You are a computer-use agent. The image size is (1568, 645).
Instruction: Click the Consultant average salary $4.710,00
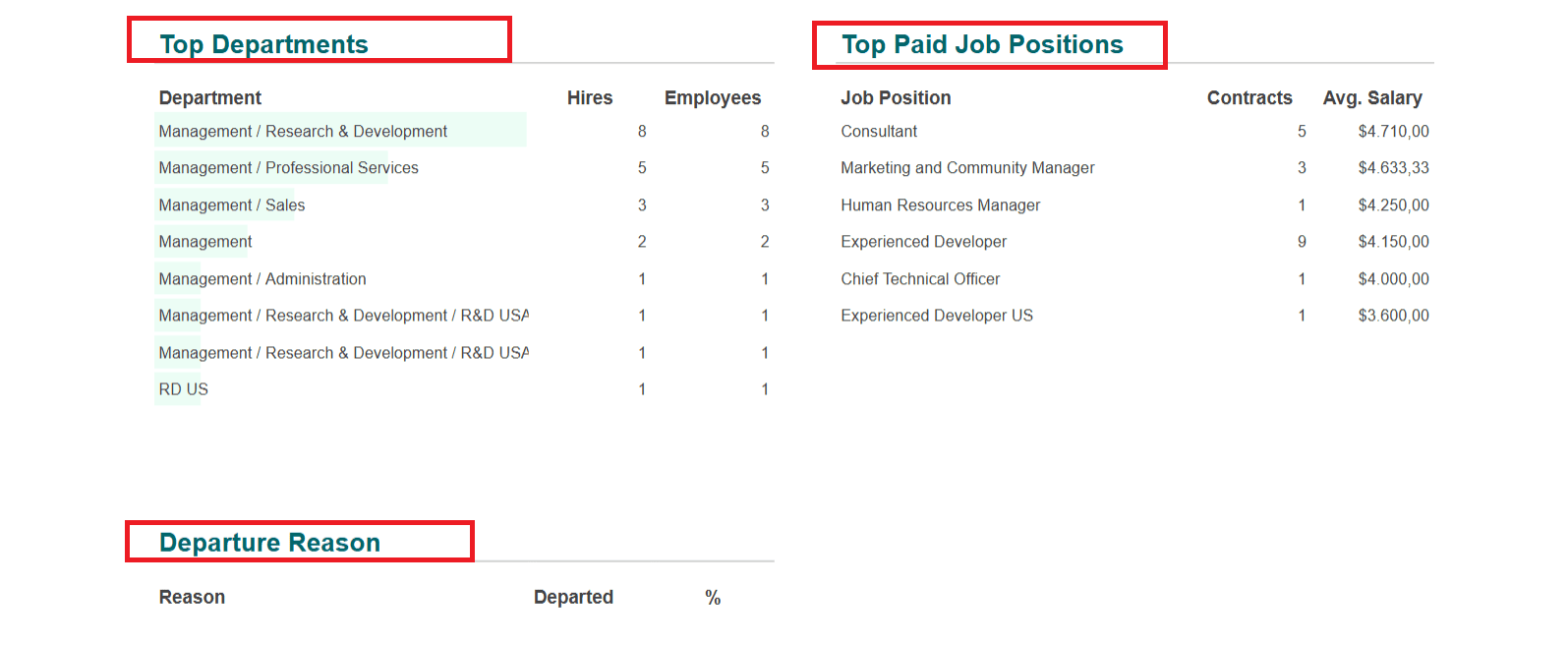pyautogui.click(x=1393, y=132)
